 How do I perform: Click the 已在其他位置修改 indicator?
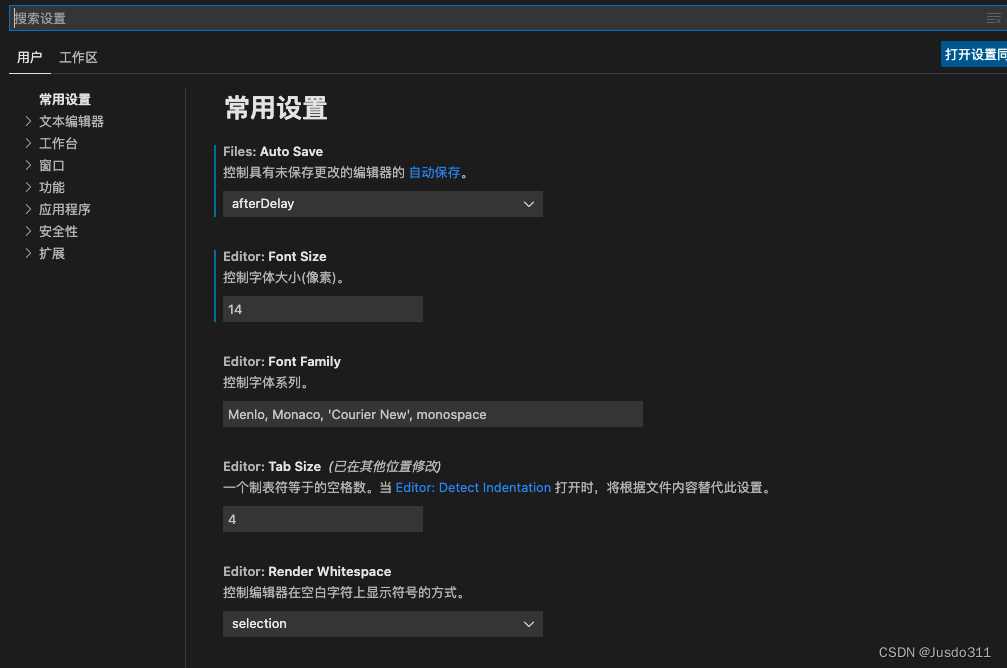click(x=385, y=466)
